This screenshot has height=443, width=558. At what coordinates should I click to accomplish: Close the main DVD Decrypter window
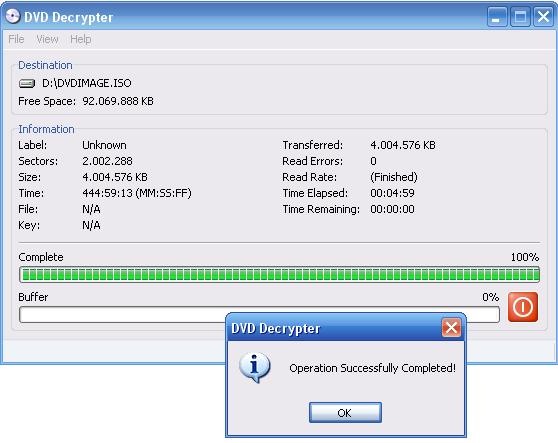coord(543,17)
